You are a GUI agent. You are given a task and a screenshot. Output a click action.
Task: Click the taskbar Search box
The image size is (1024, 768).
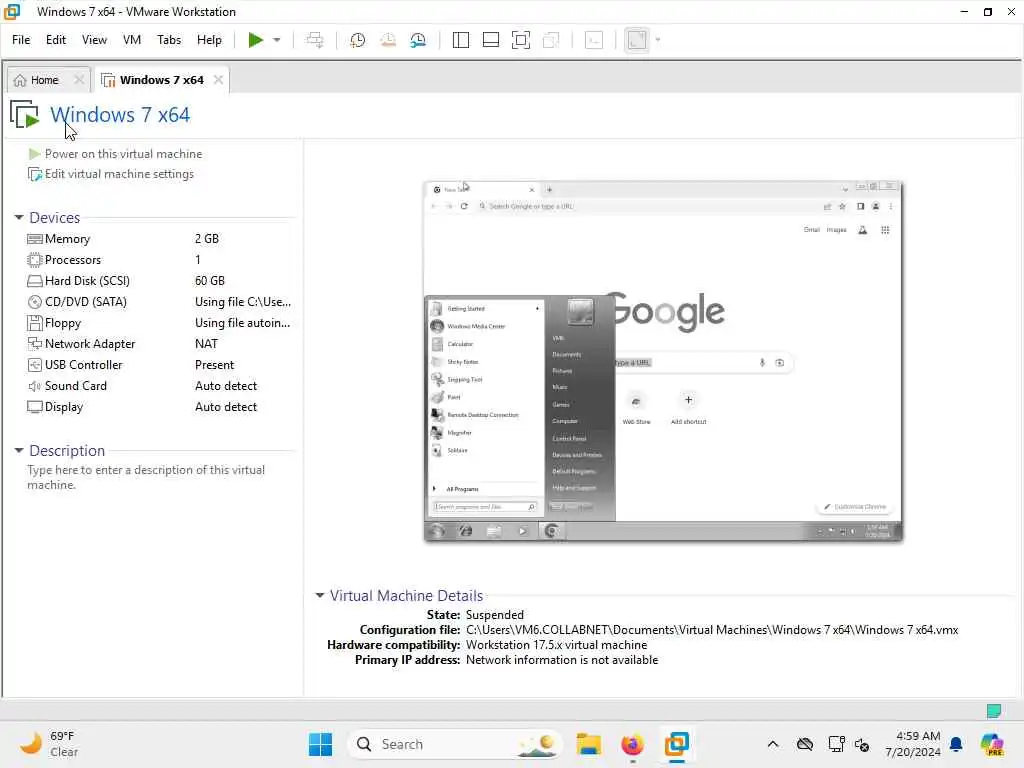[x=455, y=744]
